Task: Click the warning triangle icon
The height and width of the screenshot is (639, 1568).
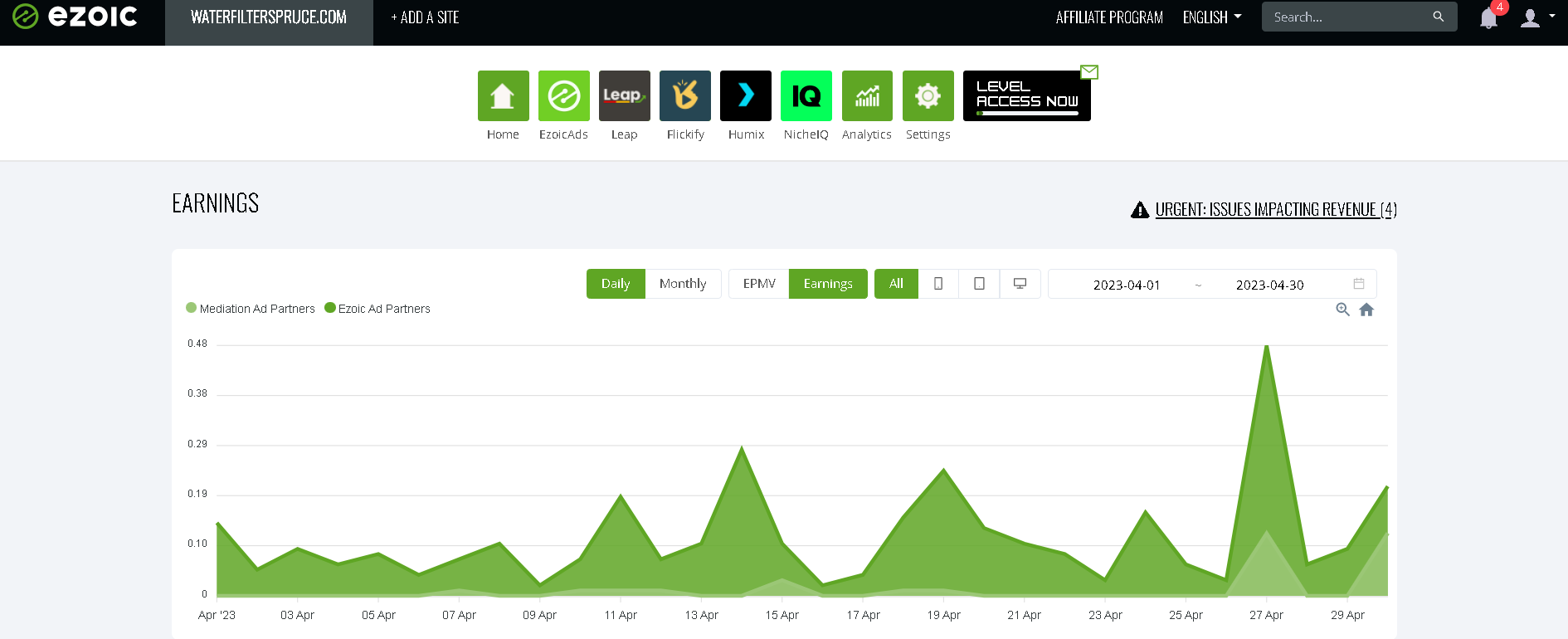Action: (1140, 210)
